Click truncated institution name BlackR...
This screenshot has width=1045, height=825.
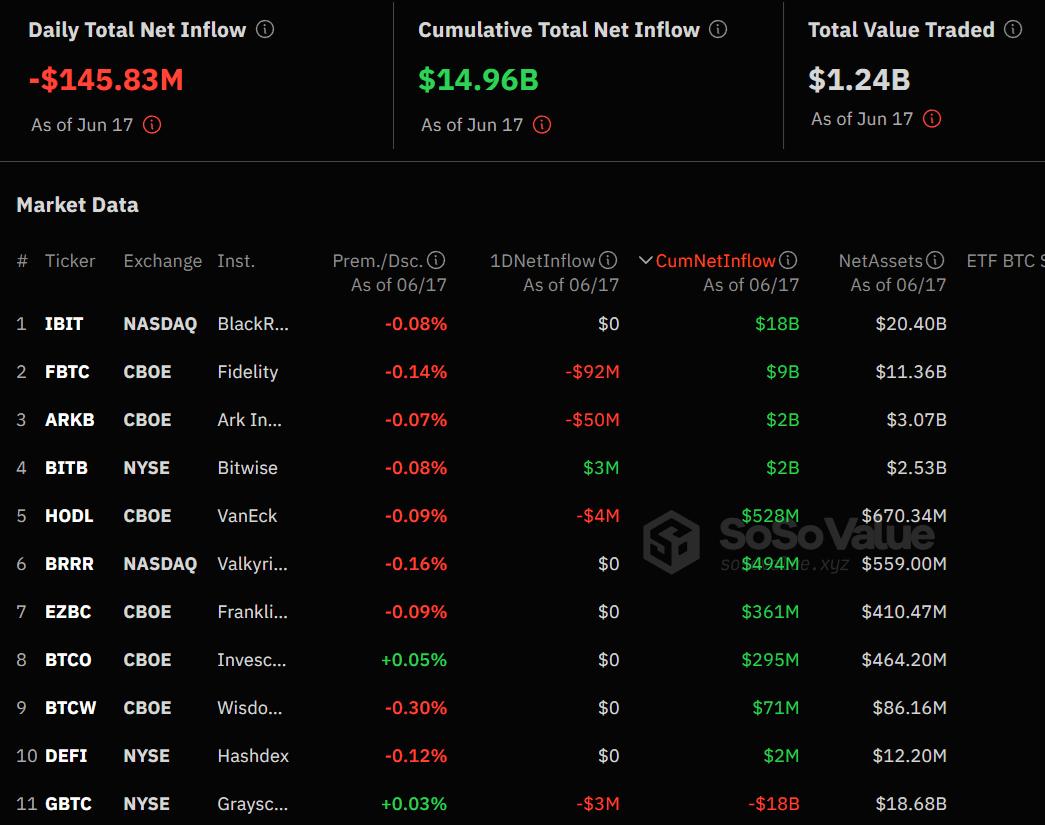point(253,324)
